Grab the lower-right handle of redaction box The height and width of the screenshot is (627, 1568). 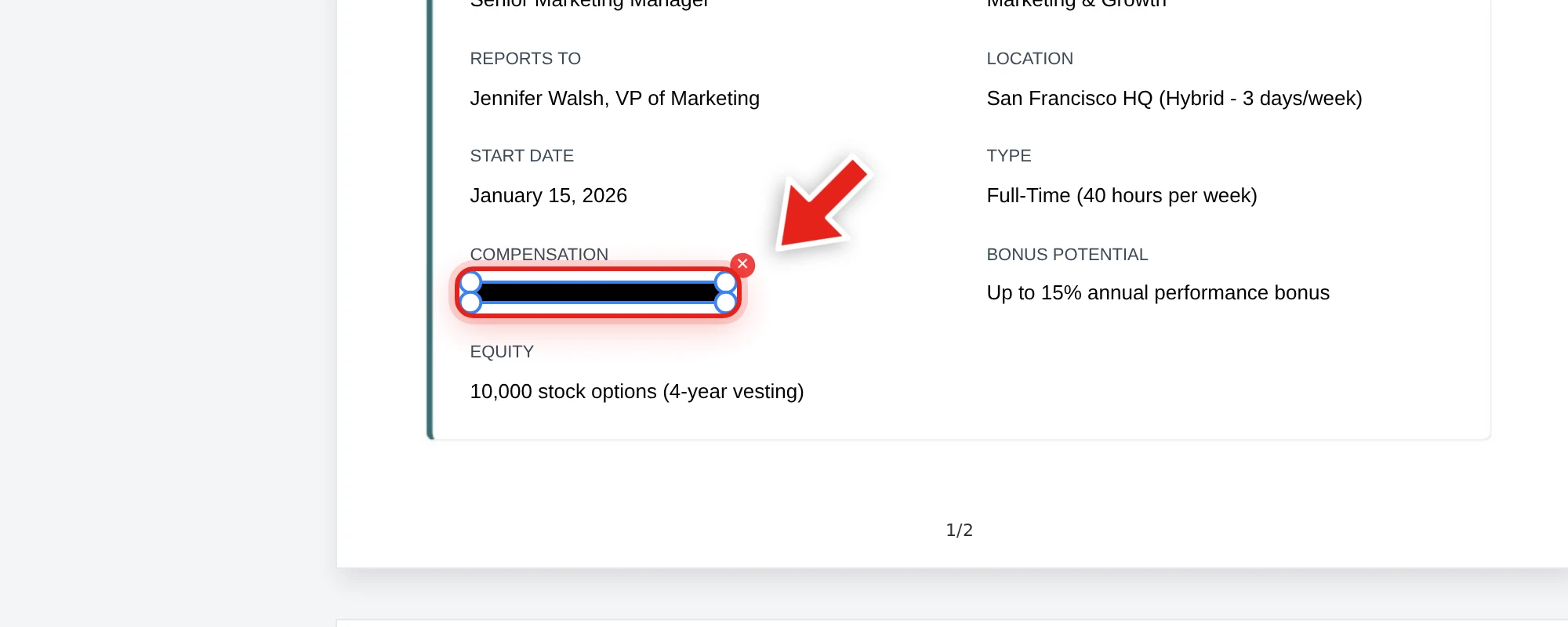tap(726, 303)
